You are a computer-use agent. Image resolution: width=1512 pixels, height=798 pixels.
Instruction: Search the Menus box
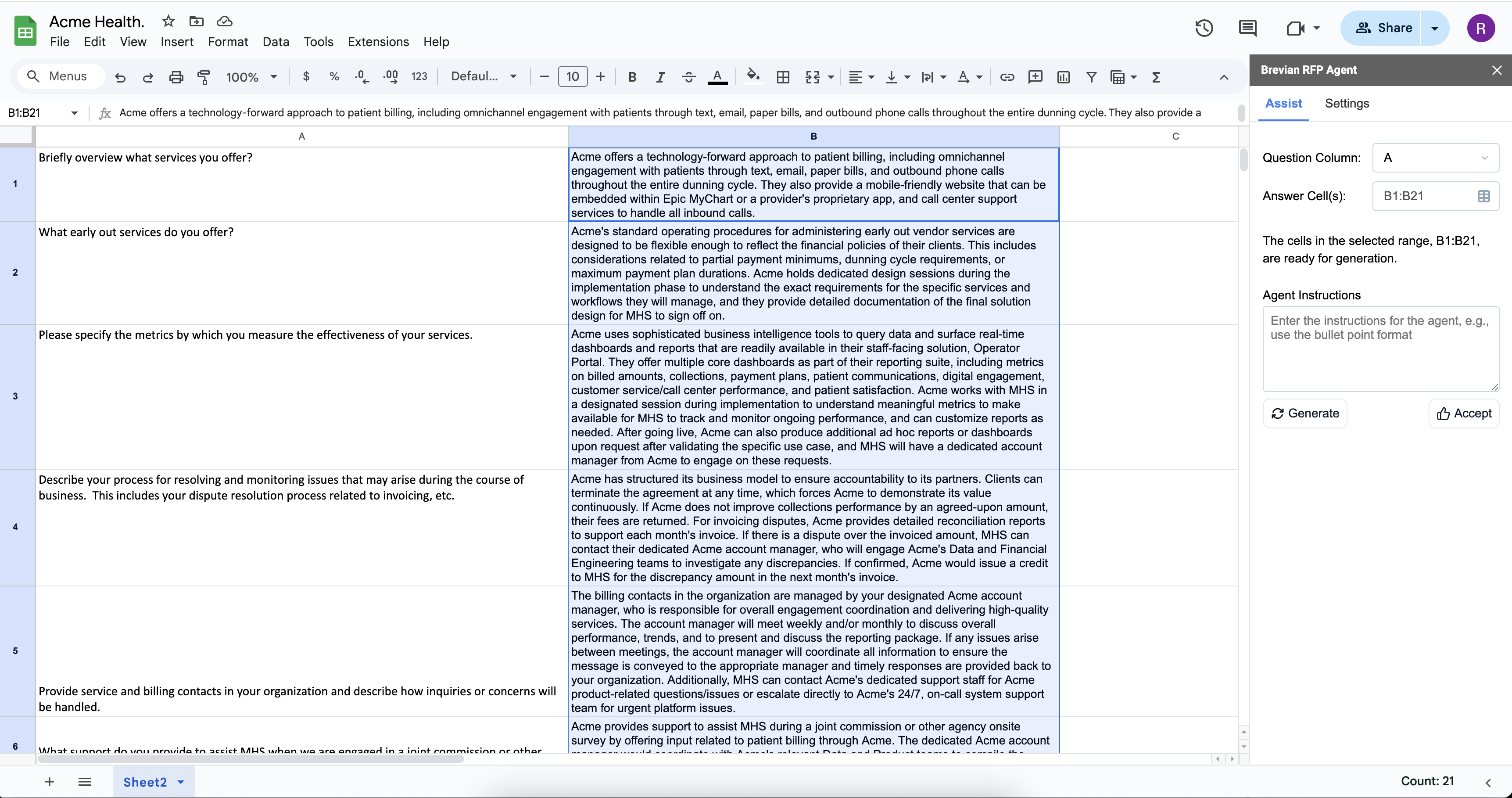[x=61, y=76]
